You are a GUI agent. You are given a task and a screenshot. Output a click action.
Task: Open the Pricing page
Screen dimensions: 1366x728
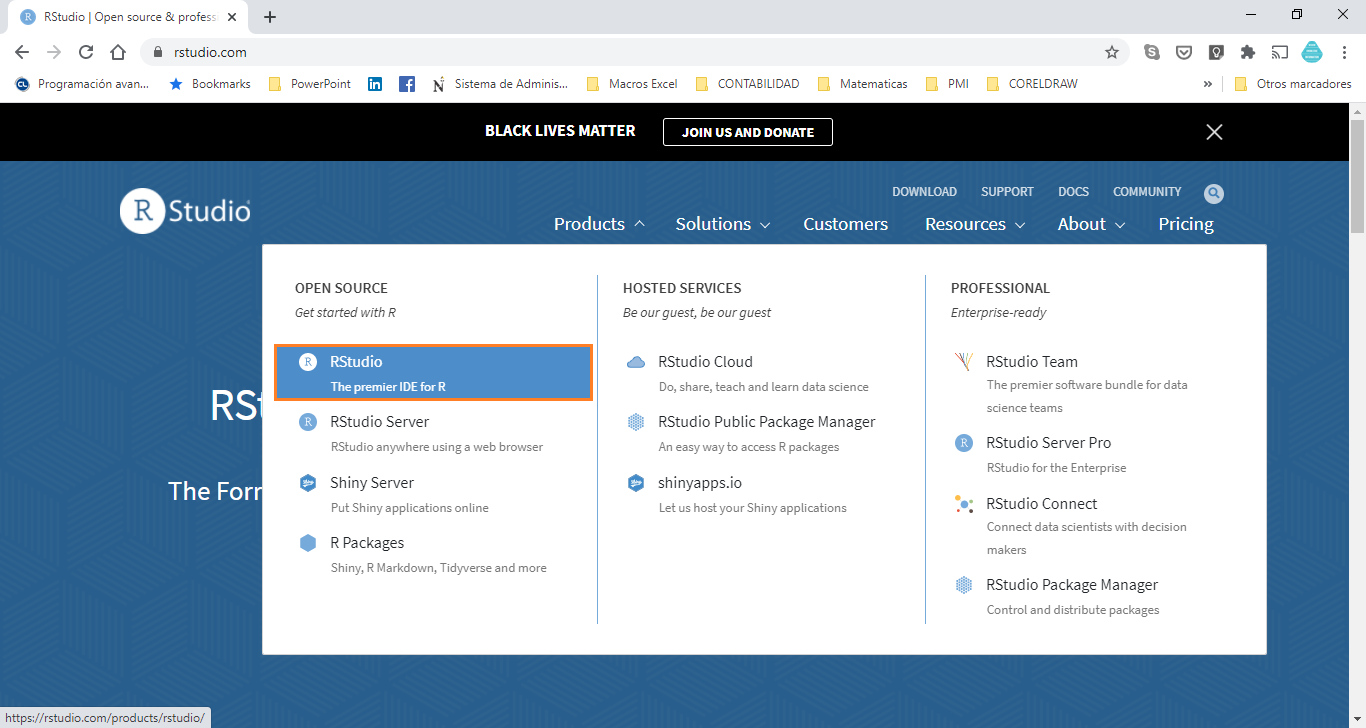1185,224
